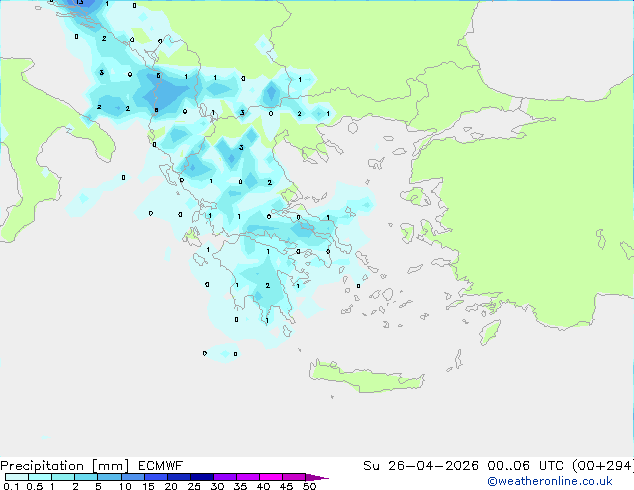Click the "Su 26-04-2026" date text
This screenshot has width=634, height=490.
(x=421, y=466)
